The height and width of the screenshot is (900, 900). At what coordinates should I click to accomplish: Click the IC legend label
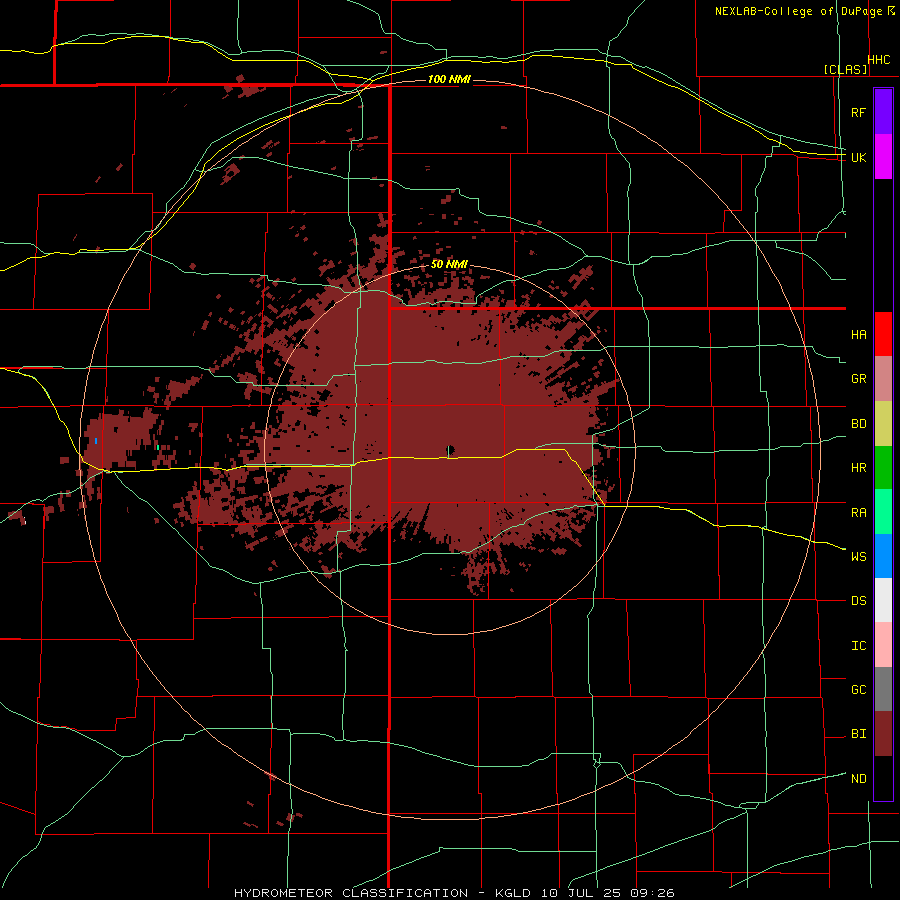[859, 646]
